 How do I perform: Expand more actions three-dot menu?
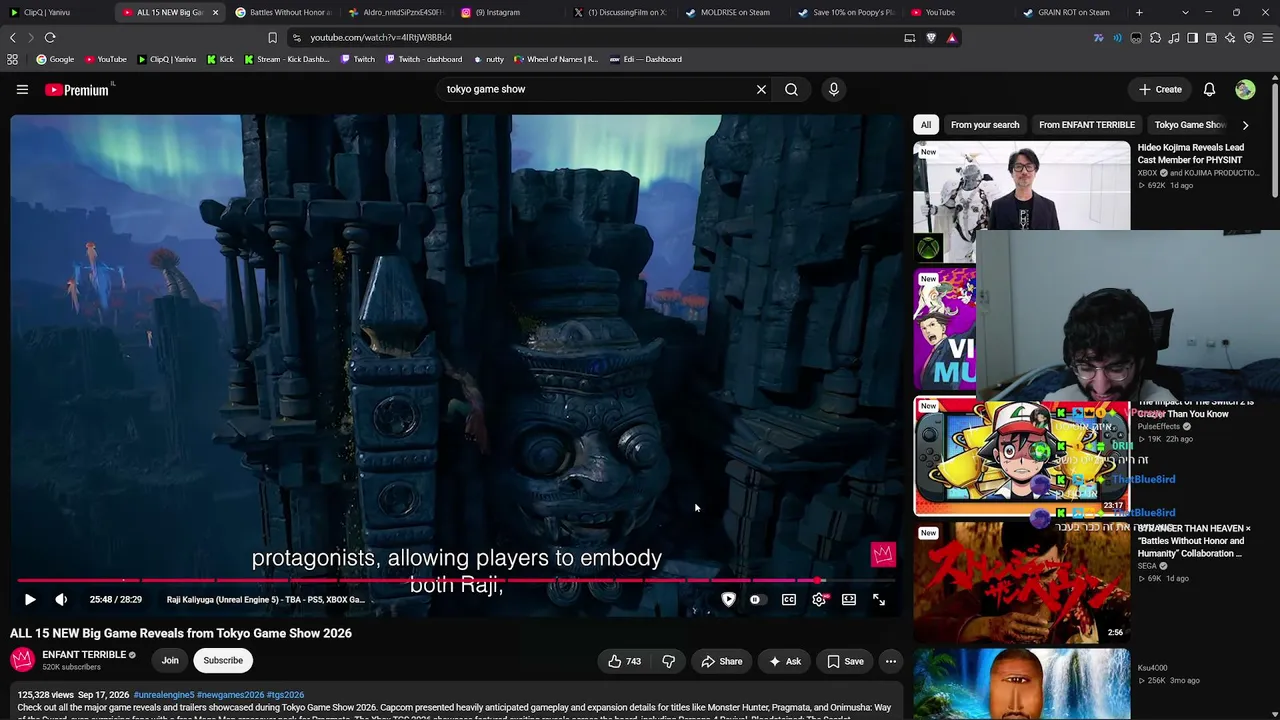(x=890, y=661)
